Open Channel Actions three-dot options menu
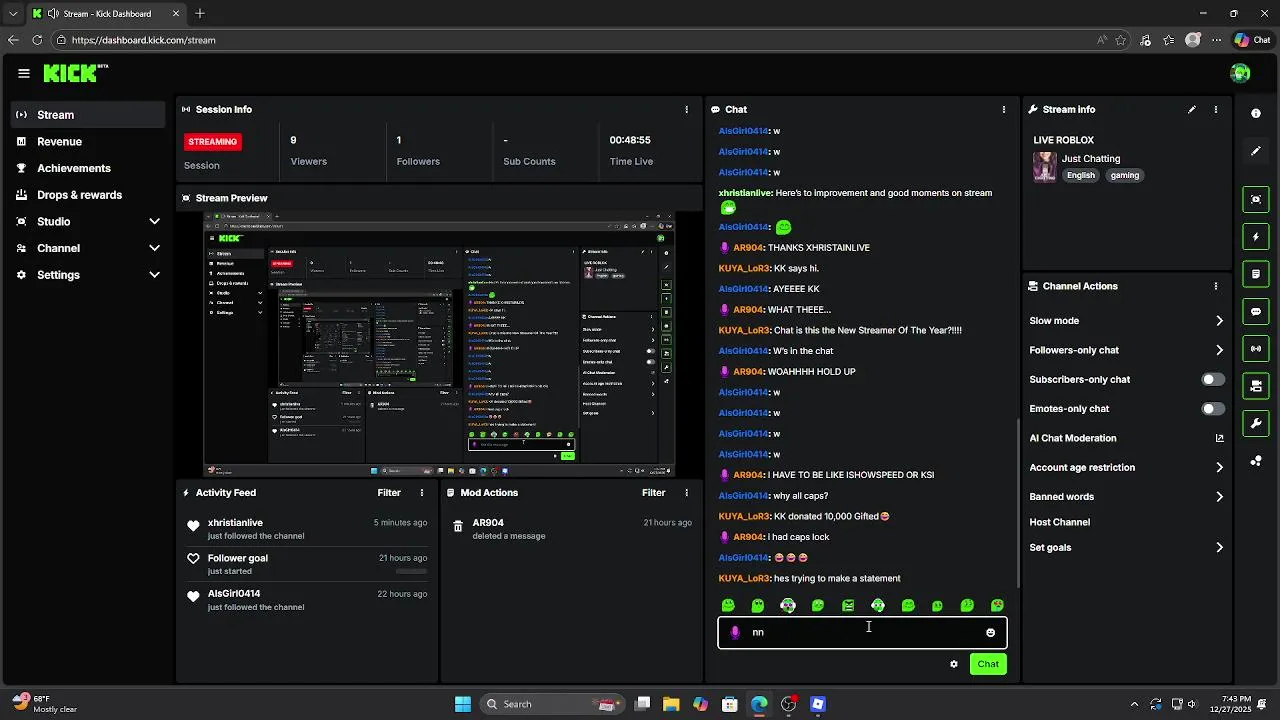1280x720 pixels. tap(1216, 286)
